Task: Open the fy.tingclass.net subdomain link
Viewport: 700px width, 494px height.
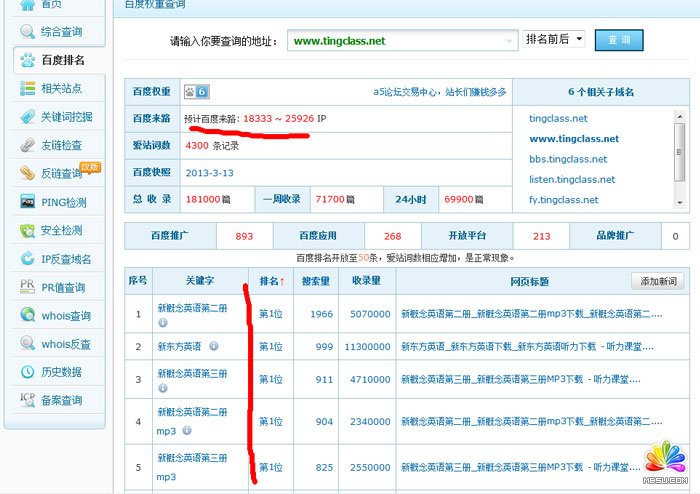Action: coord(563,200)
